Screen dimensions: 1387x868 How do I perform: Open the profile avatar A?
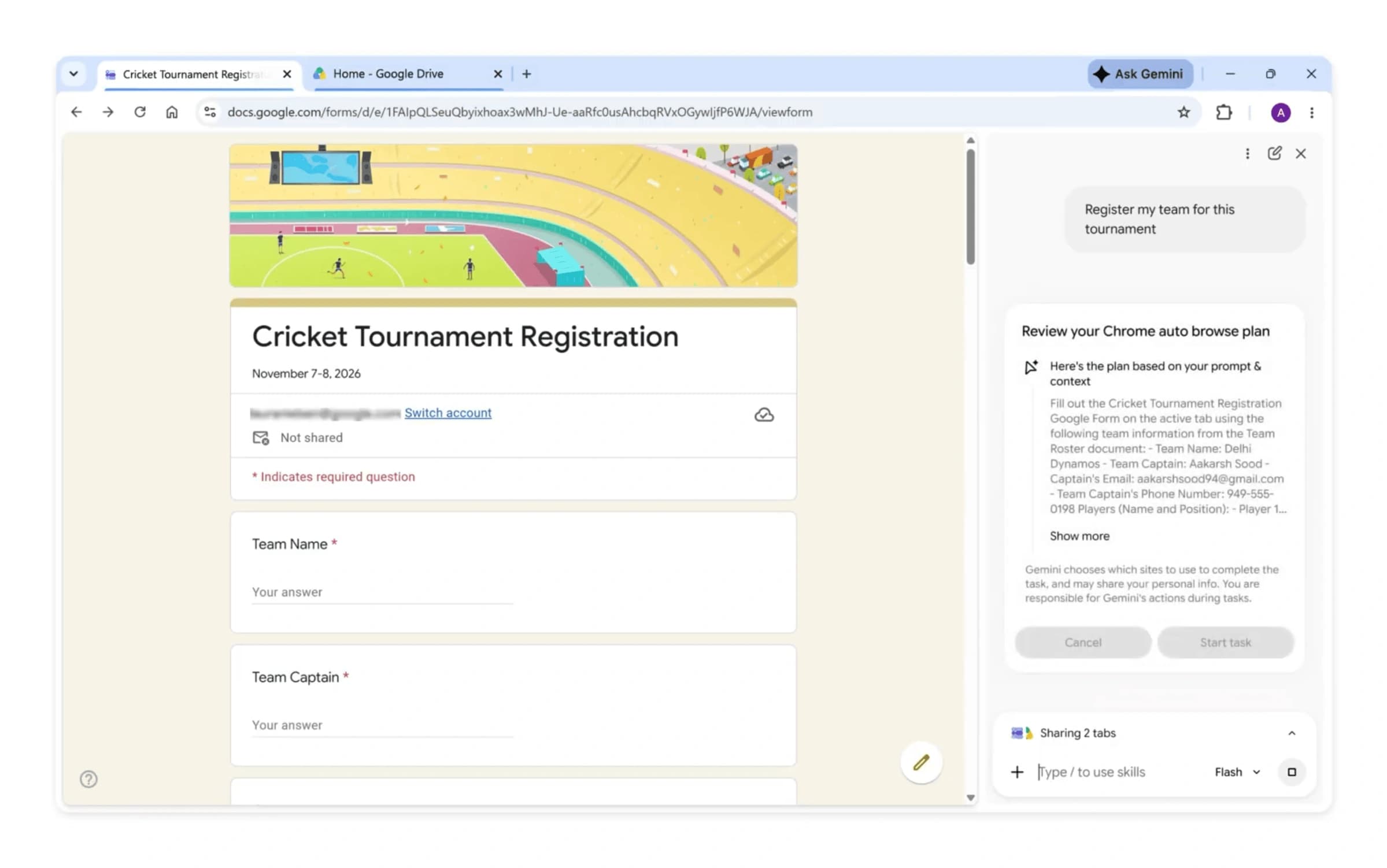click(1281, 113)
